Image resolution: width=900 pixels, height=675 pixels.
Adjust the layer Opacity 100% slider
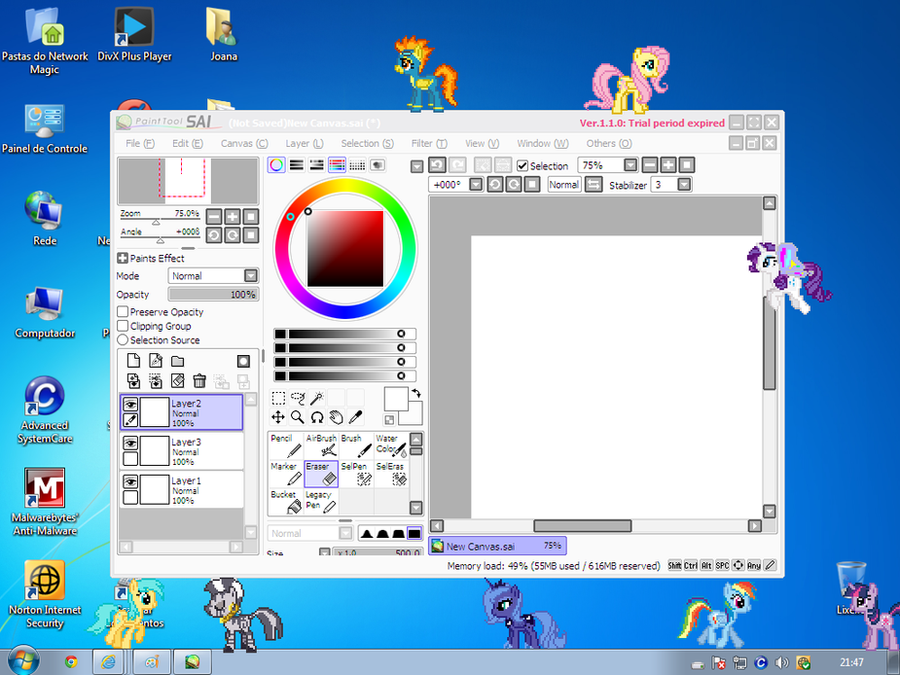[213, 294]
